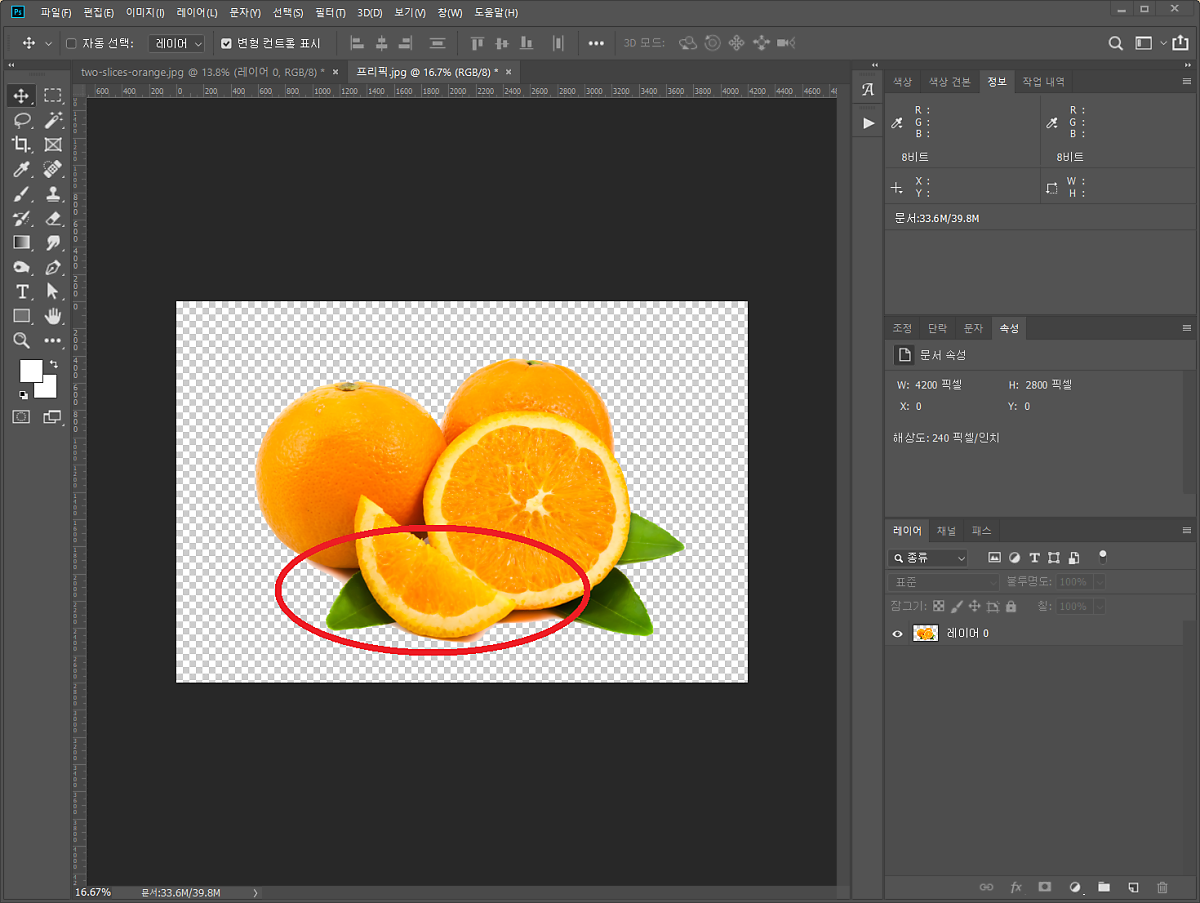The width and height of the screenshot is (1200, 903).
Task: Click the create new layer icon
Action: coord(1133,887)
